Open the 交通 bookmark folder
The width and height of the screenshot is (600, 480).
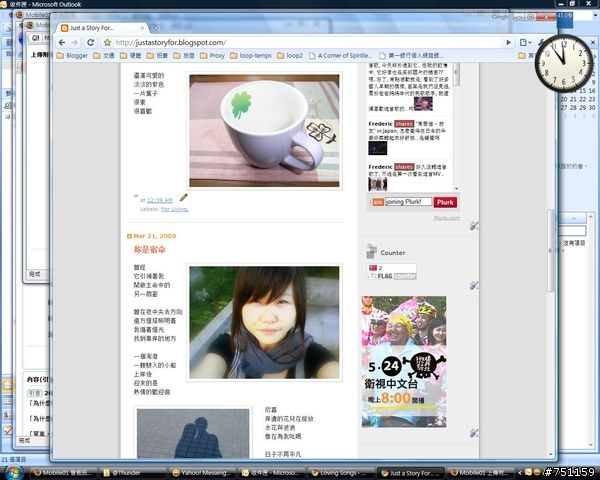tap(104, 56)
